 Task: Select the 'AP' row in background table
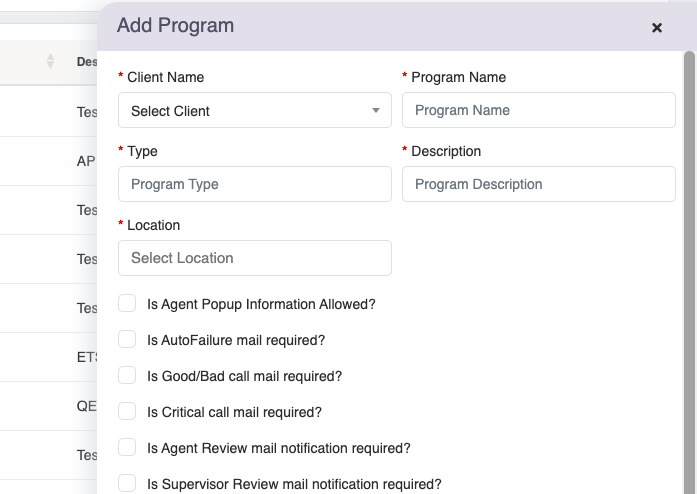click(85, 161)
